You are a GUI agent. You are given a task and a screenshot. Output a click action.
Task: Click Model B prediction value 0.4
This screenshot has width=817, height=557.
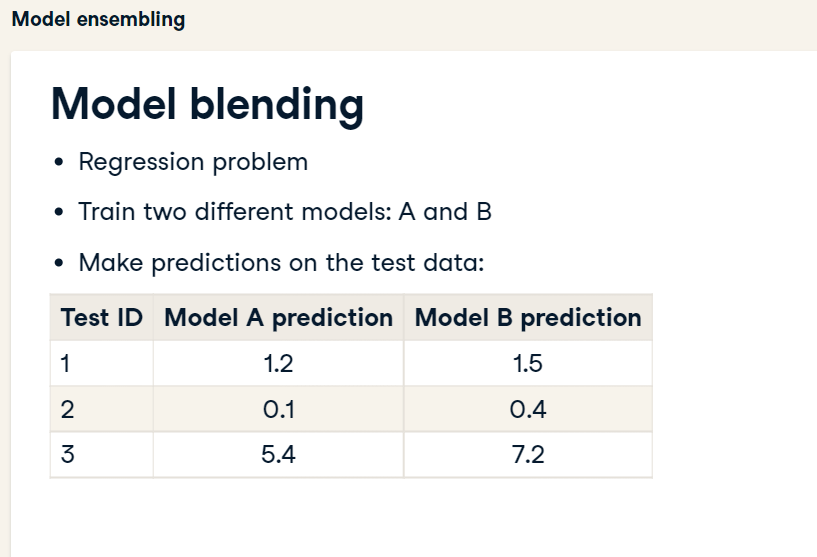click(528, 409)
